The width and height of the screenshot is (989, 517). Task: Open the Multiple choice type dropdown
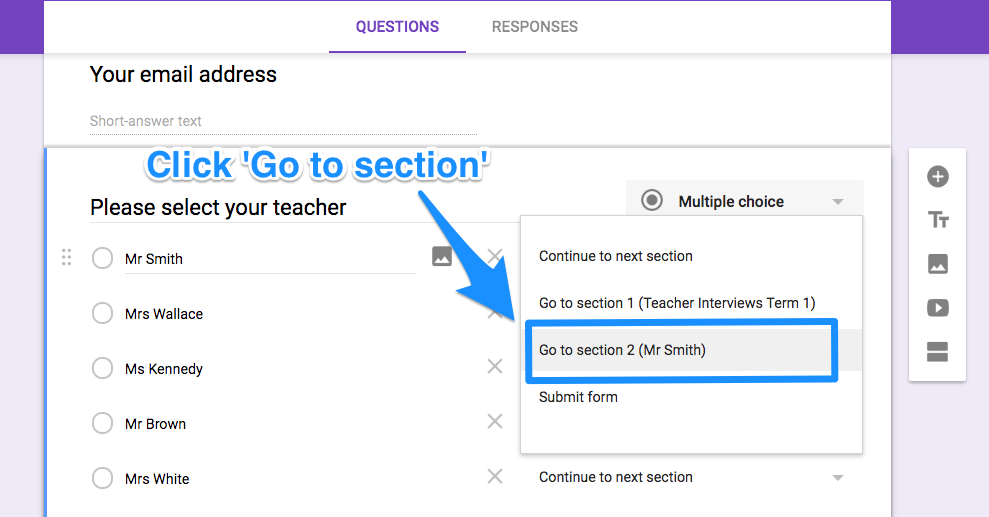(x=744, y=201)
